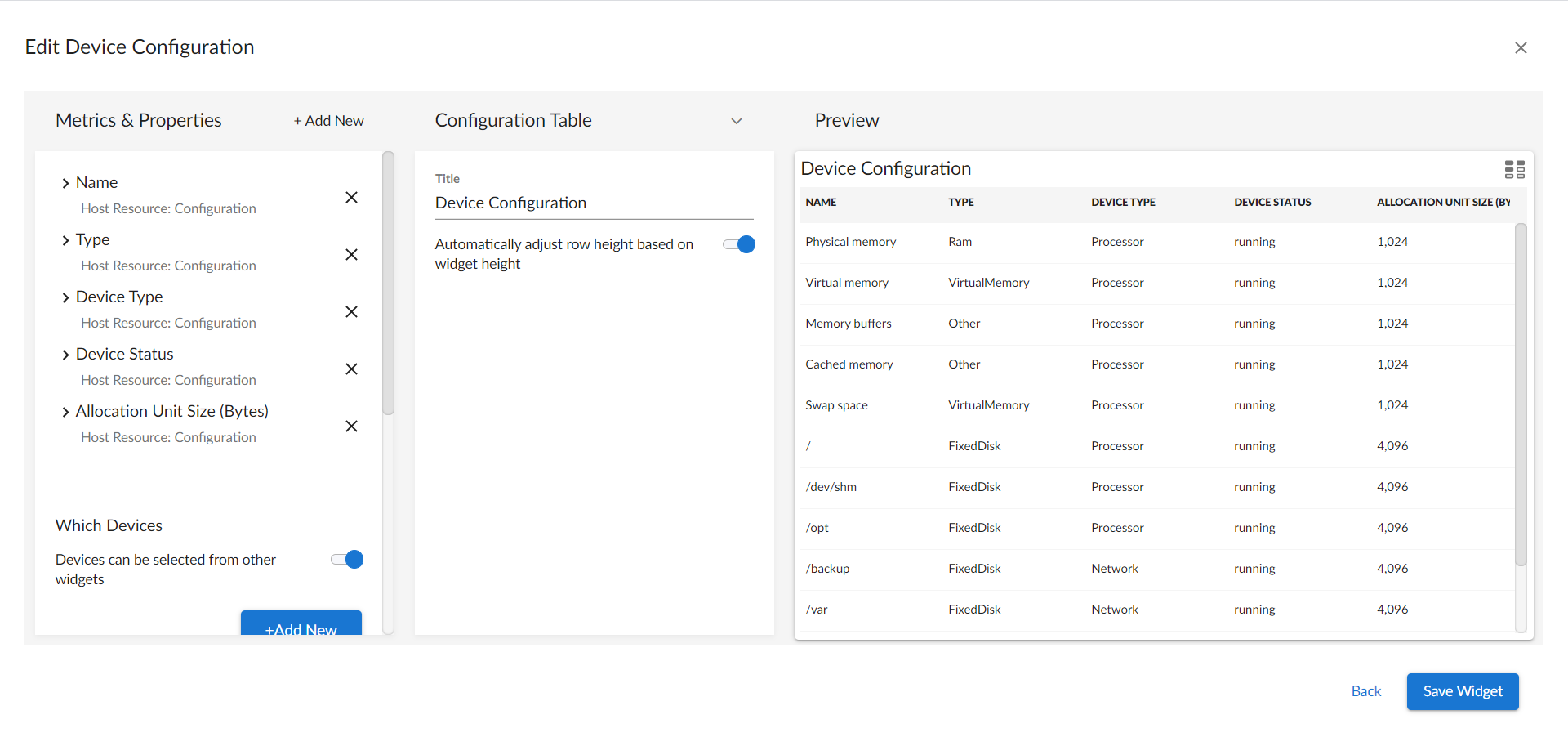The height and width of the screenshot is (737, 1568).
Task: Delete the Device Type metric entry
Action: pos(351,312)
